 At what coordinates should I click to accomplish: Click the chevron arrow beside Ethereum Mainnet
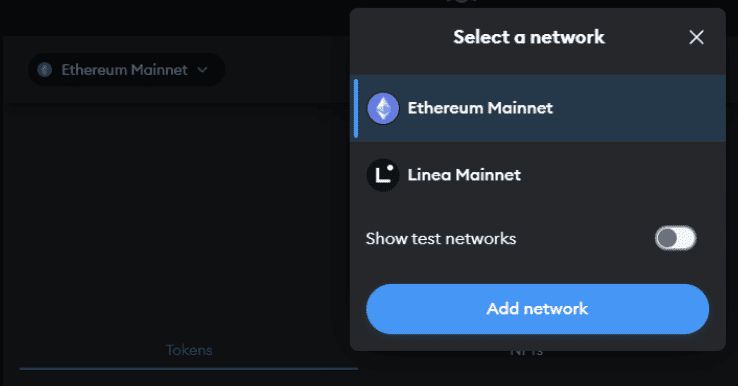(202, 70)
